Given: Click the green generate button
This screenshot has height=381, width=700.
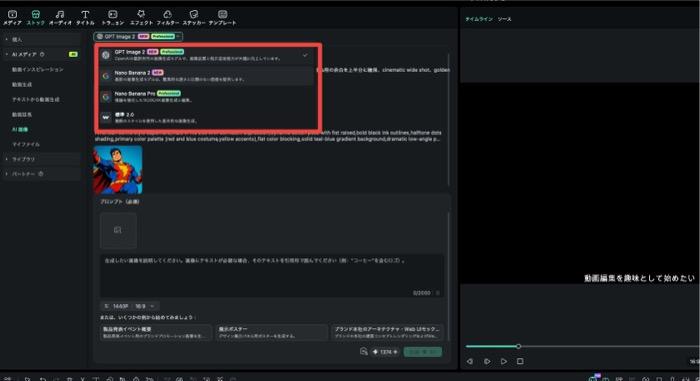Looking at the screenshot, I should [423, 352].
